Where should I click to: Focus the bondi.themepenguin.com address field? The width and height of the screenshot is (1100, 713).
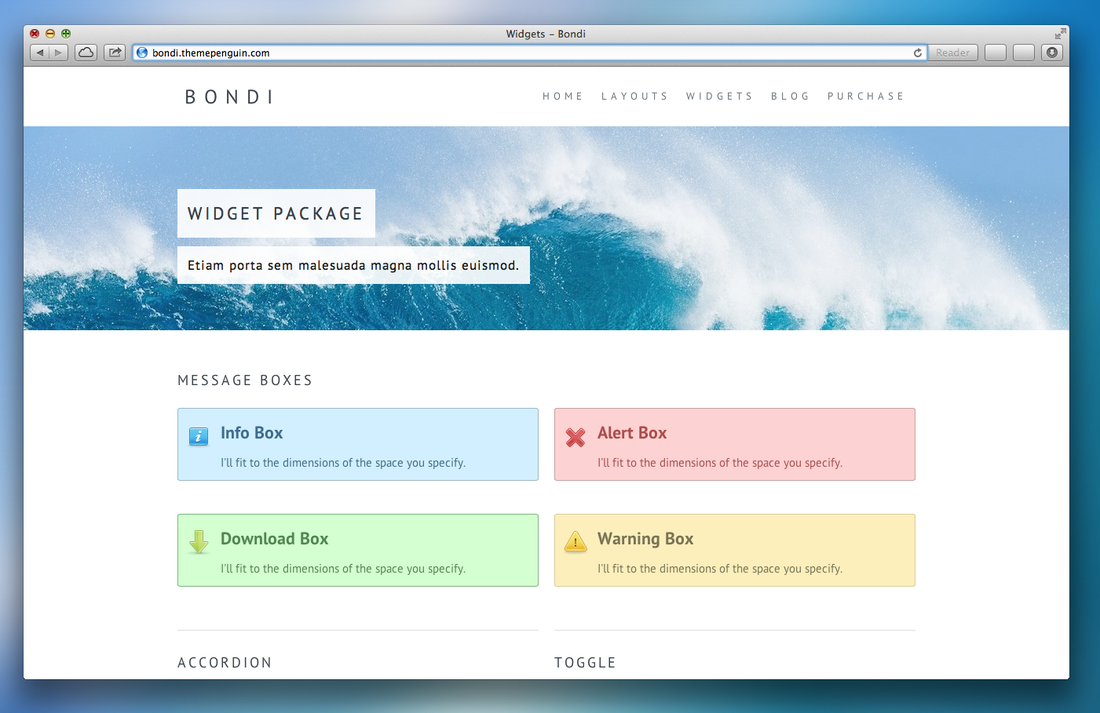tap(530, 53)
